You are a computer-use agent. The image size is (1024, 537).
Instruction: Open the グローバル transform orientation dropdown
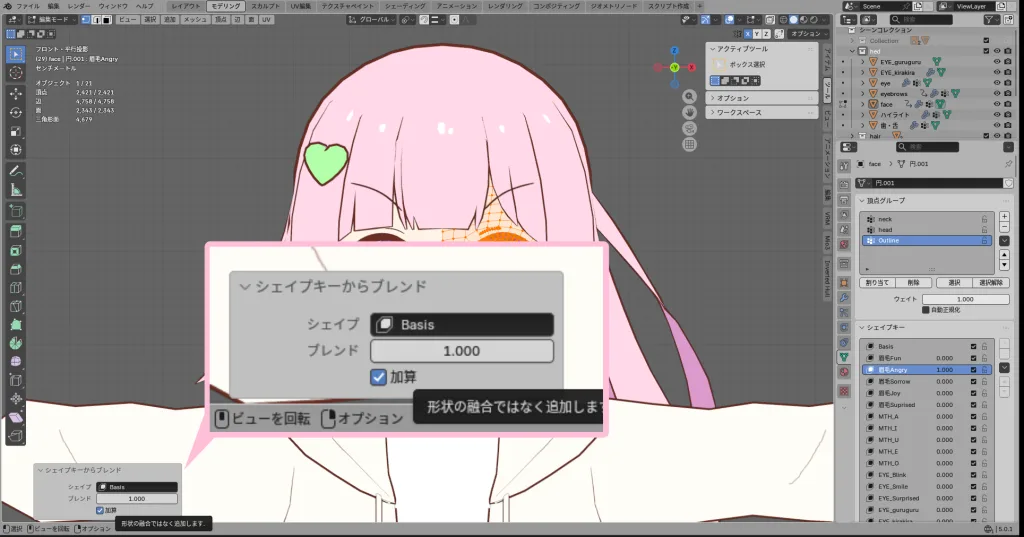(371, 20)
